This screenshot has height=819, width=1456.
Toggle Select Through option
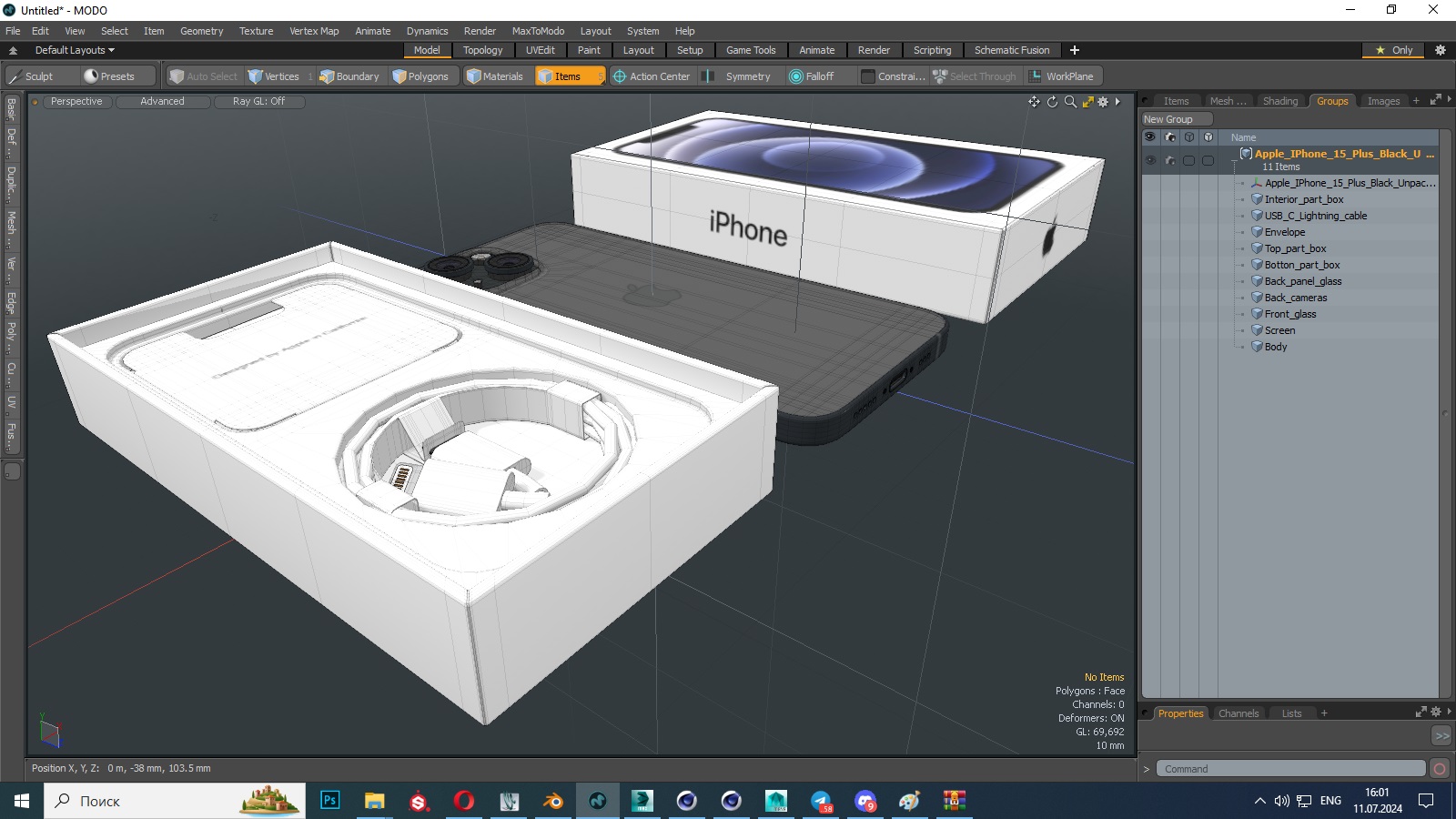pyautogui.click(x=975, y=76)
